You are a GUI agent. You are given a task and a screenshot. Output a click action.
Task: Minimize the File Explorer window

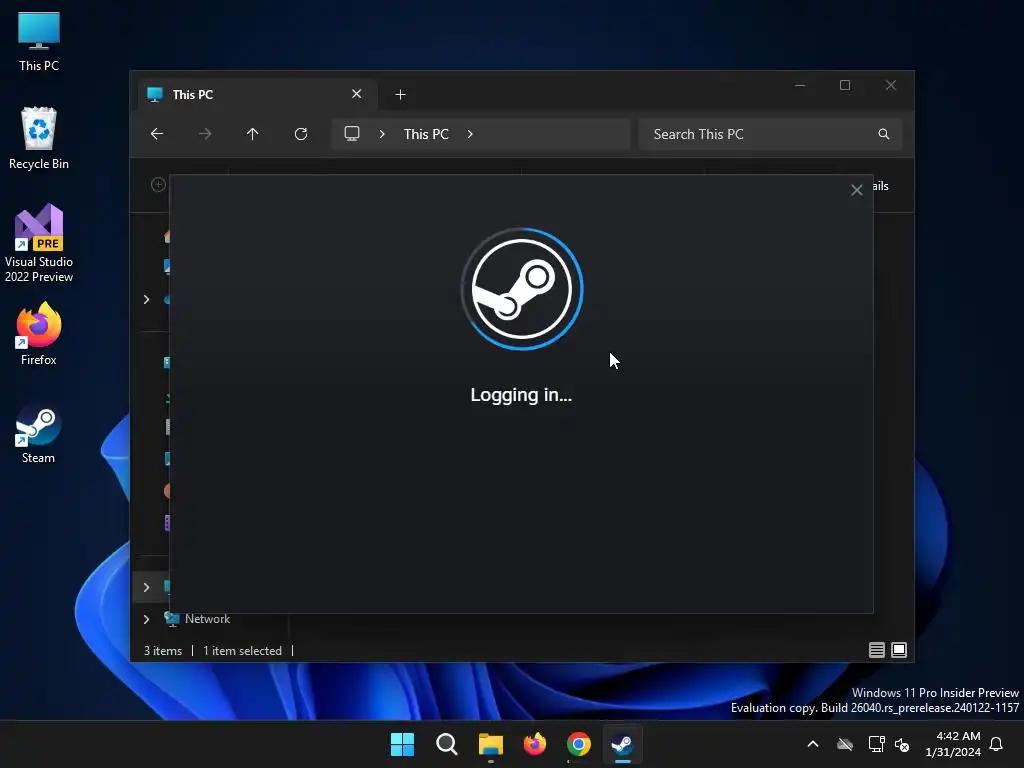click(800, 86)
